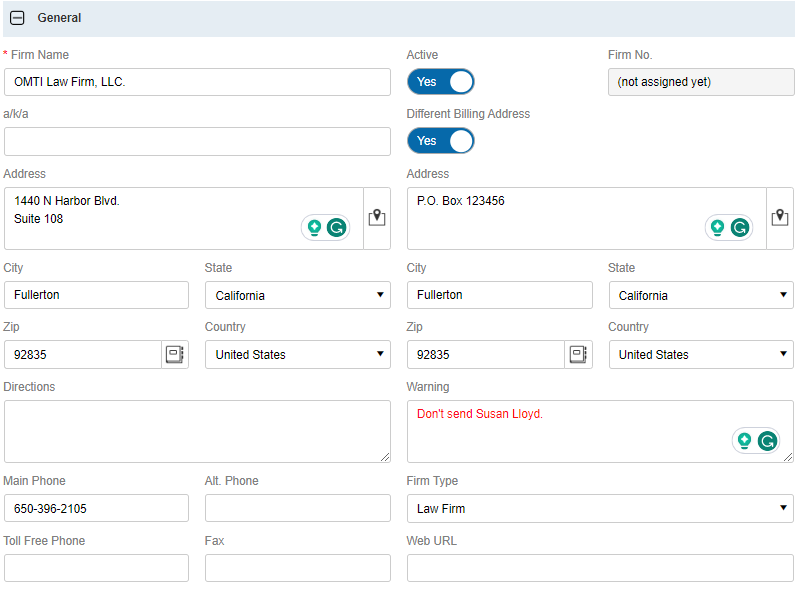Click into the Firm Name field
800x590 pixels.
click(197, 82)
